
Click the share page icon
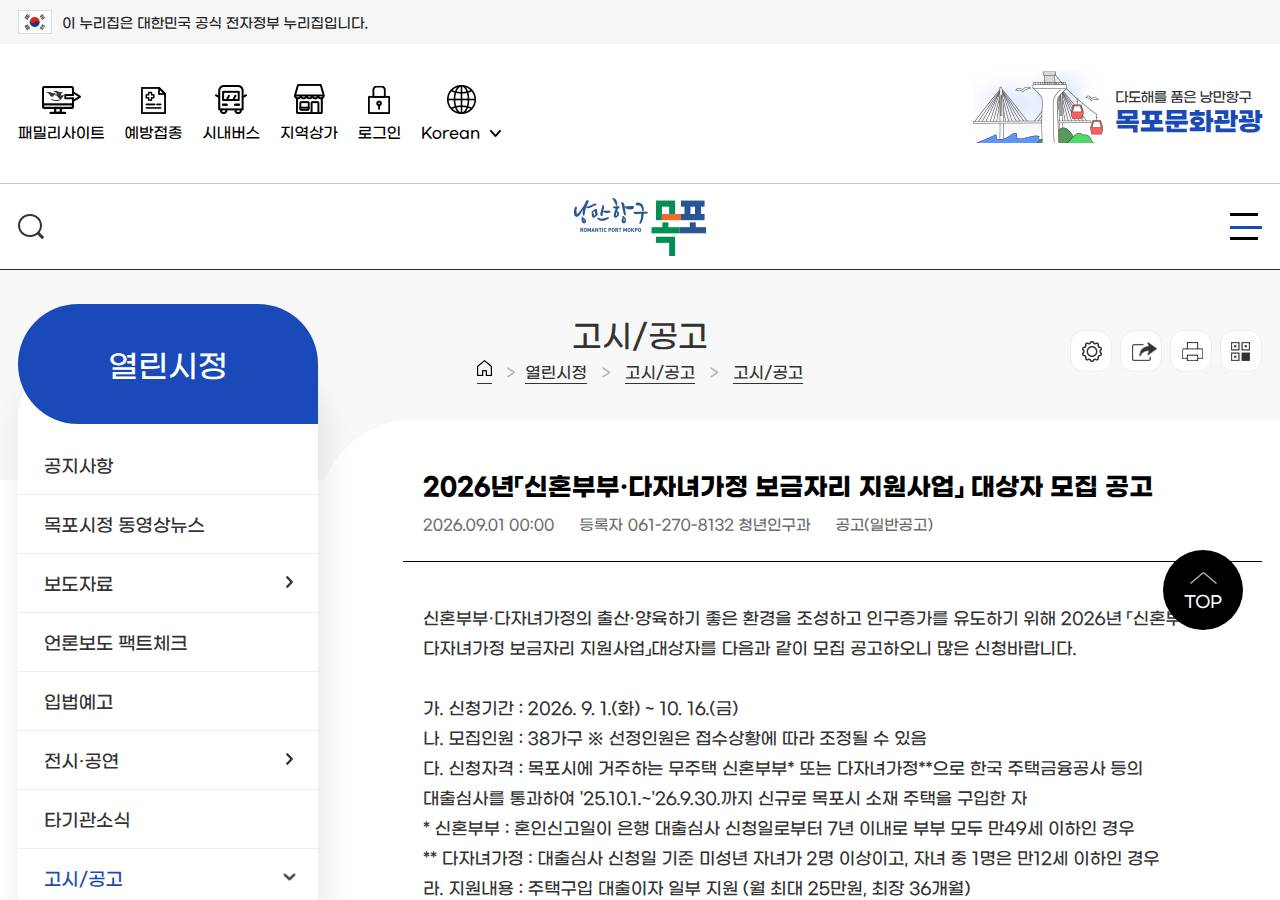[1142, 352]
